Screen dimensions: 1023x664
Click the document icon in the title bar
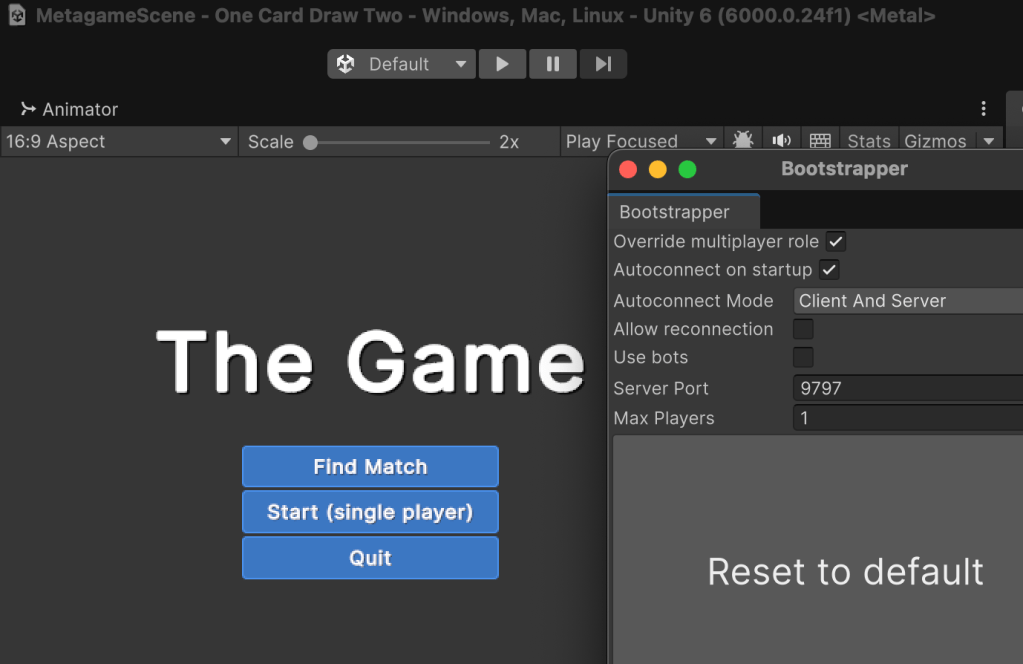coord(17,16)
